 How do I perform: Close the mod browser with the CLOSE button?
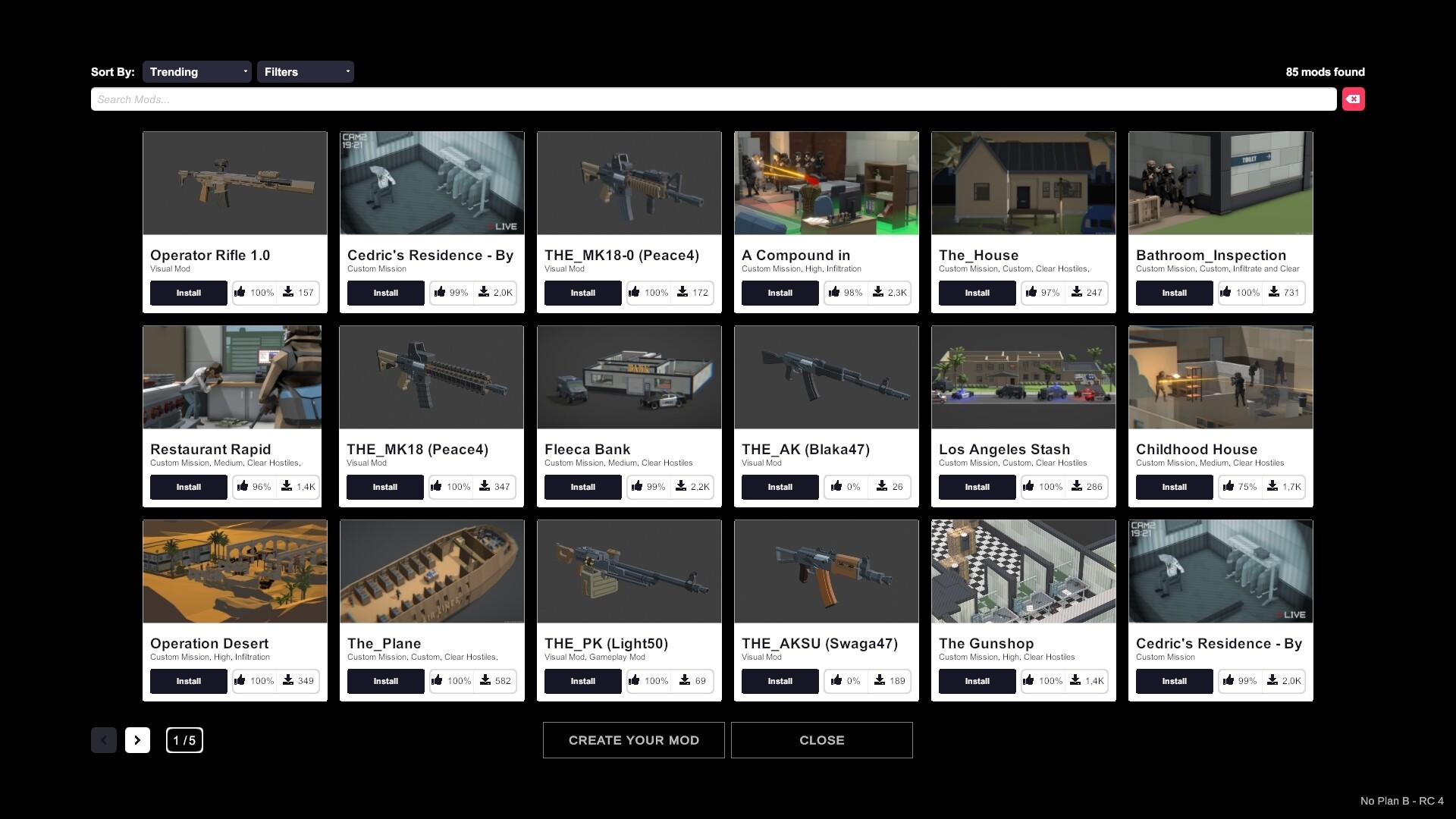822,739
